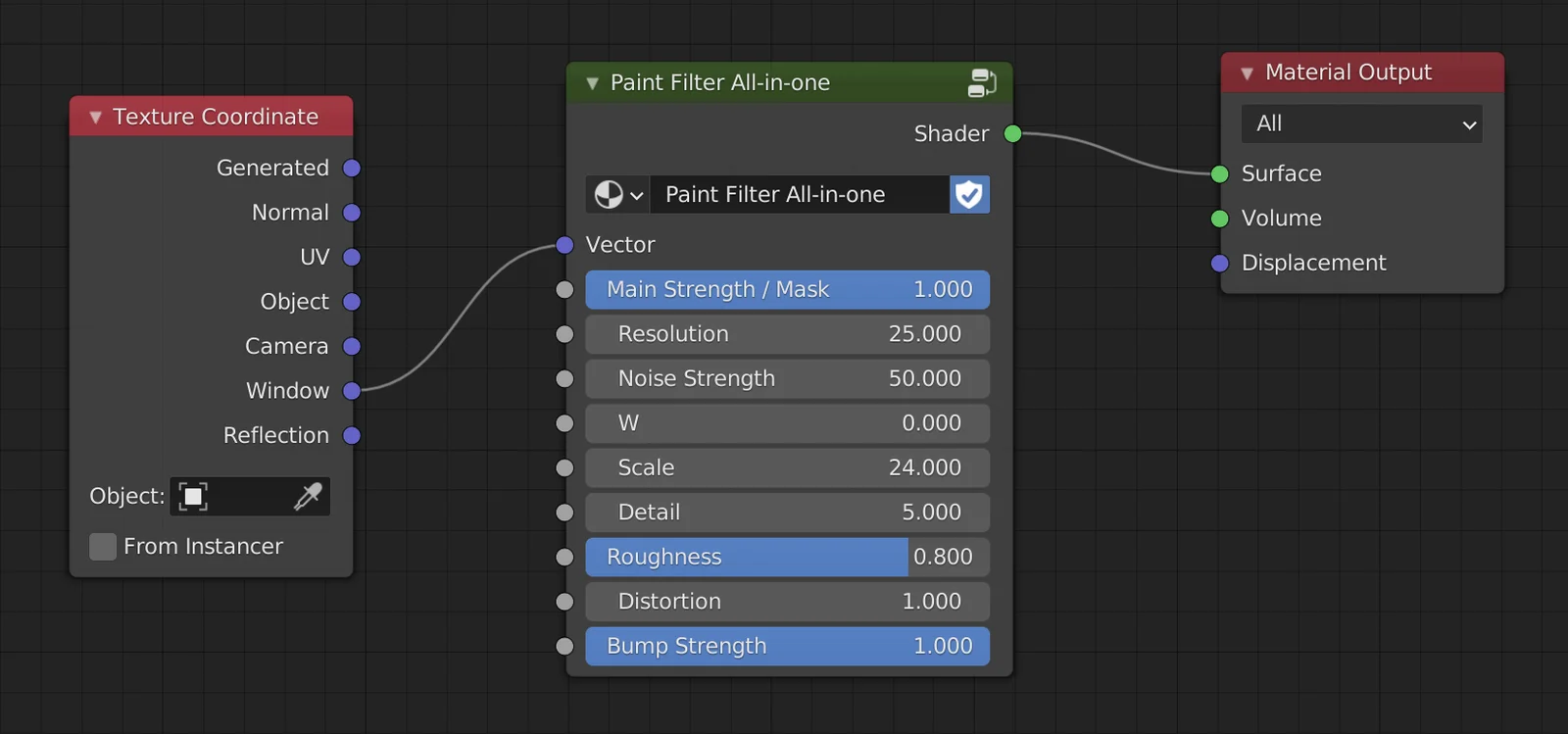Select the Paint Filter All-in-one header title
1568x734 pixels.
pos(720,83)
